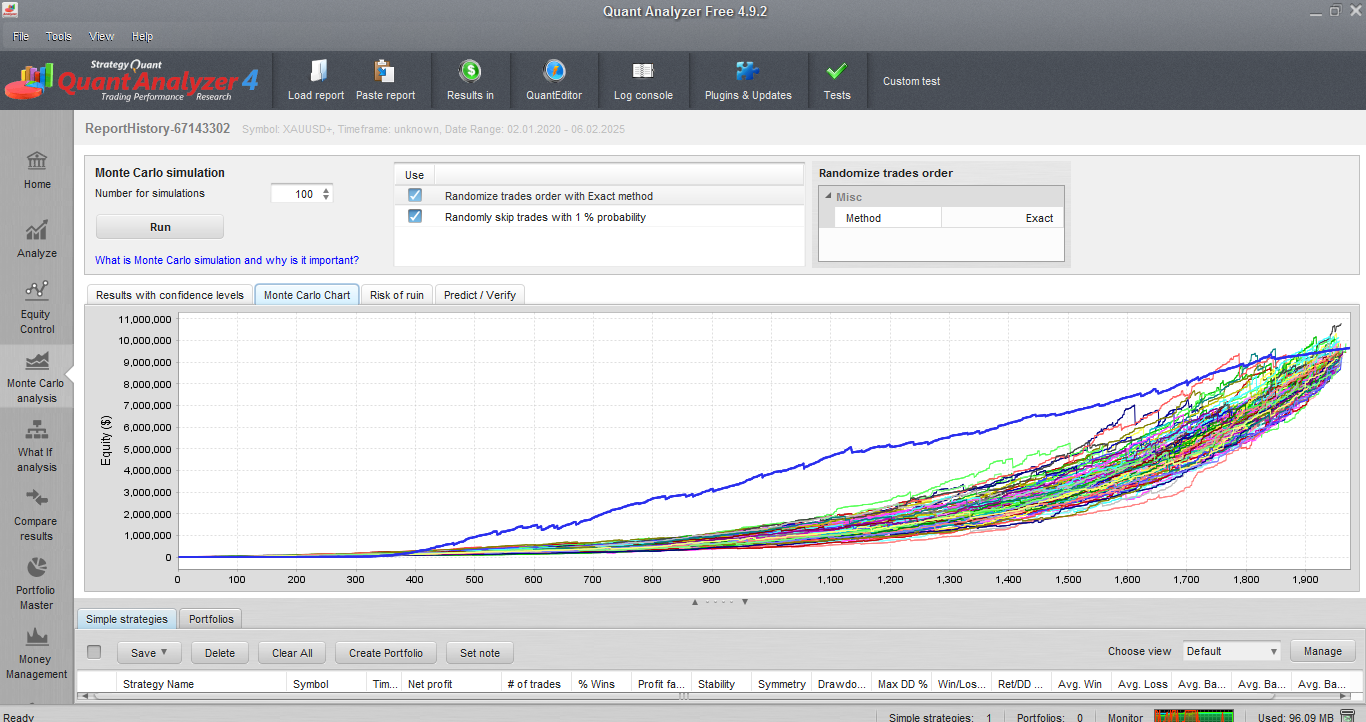This screenshot has height=722, width=1366.
Task: Sort by Net profit column header
Action: 451,684
